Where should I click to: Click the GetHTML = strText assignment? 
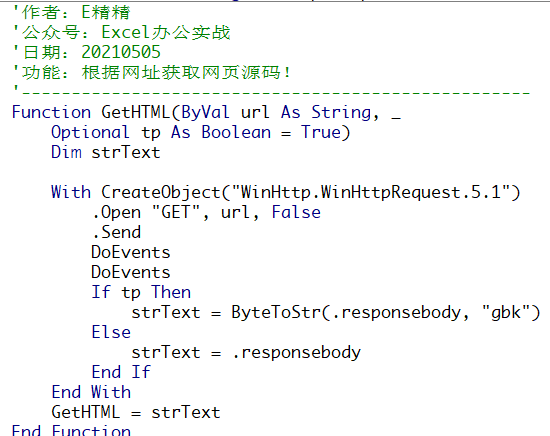(136, 412)
